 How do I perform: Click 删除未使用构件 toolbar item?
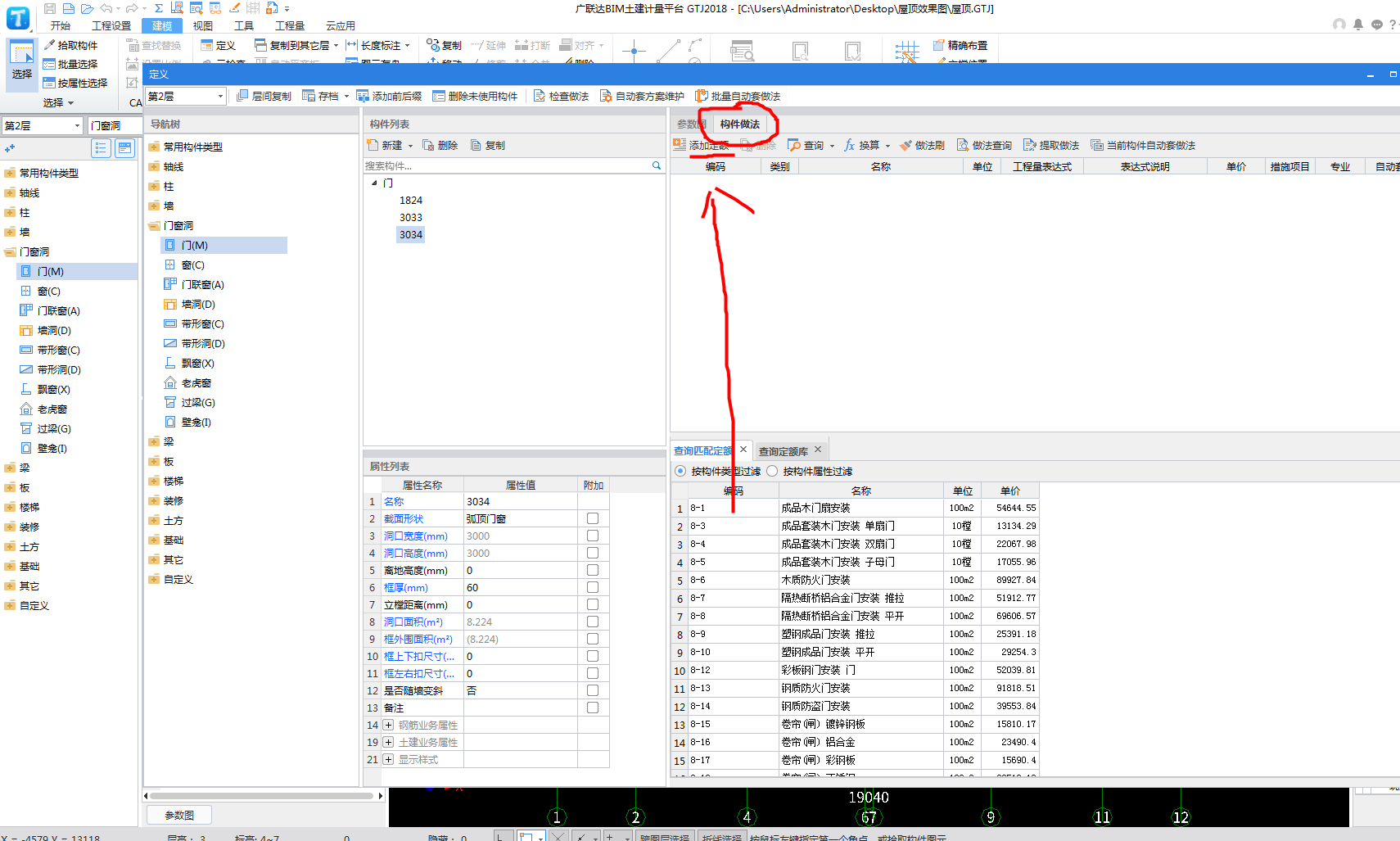tap(475, 96)
